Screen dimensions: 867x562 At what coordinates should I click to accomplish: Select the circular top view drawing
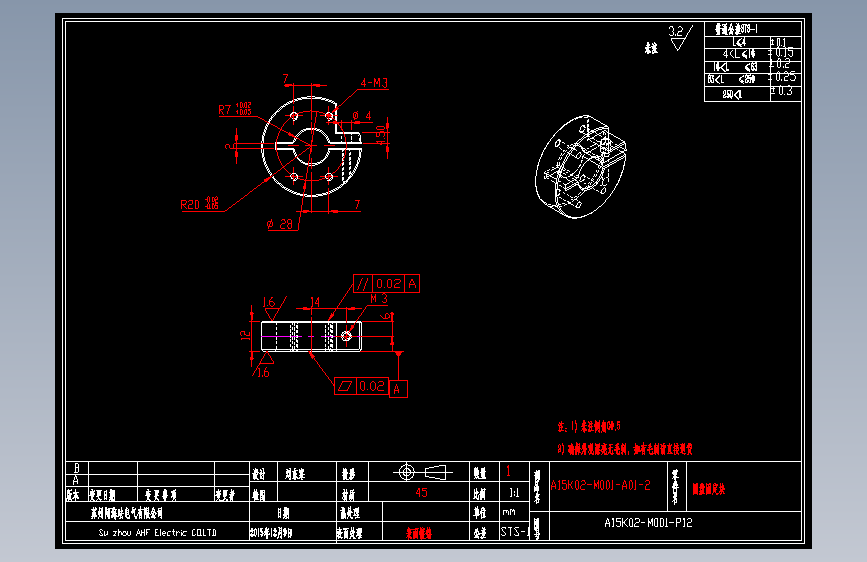pos(311,147)
